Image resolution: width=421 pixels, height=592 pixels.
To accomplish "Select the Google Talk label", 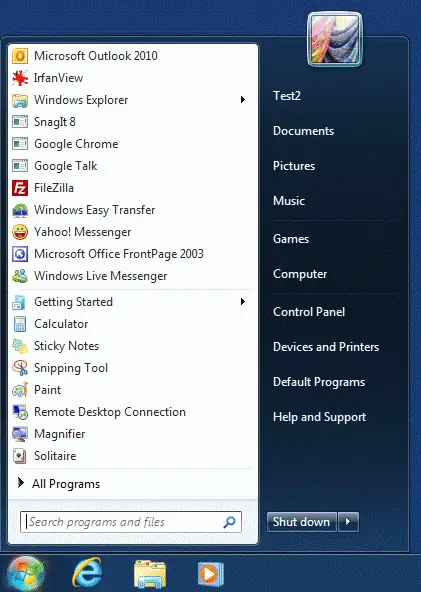I will 66,166.
